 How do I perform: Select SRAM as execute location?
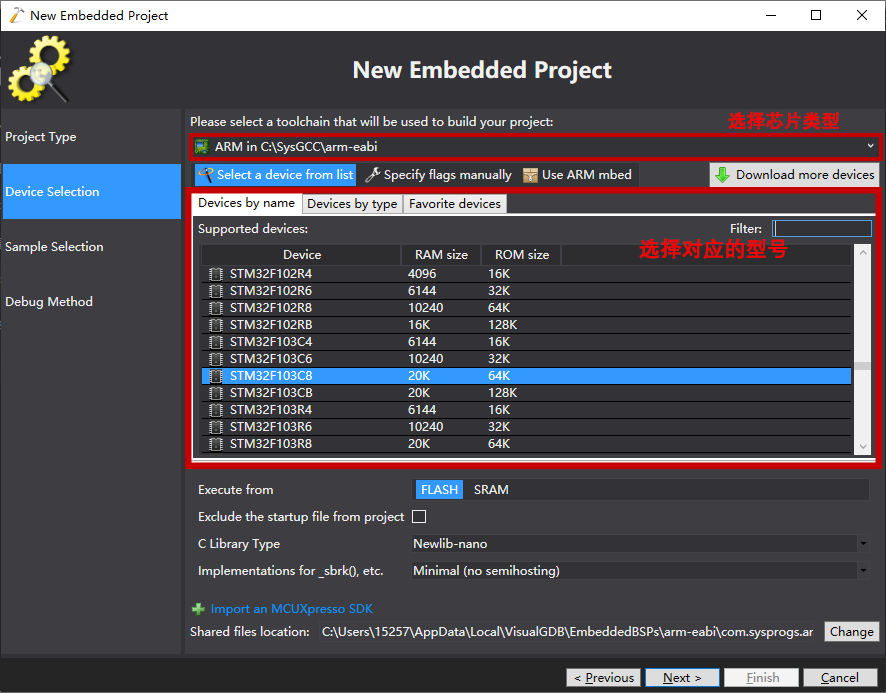pos(491,490)
